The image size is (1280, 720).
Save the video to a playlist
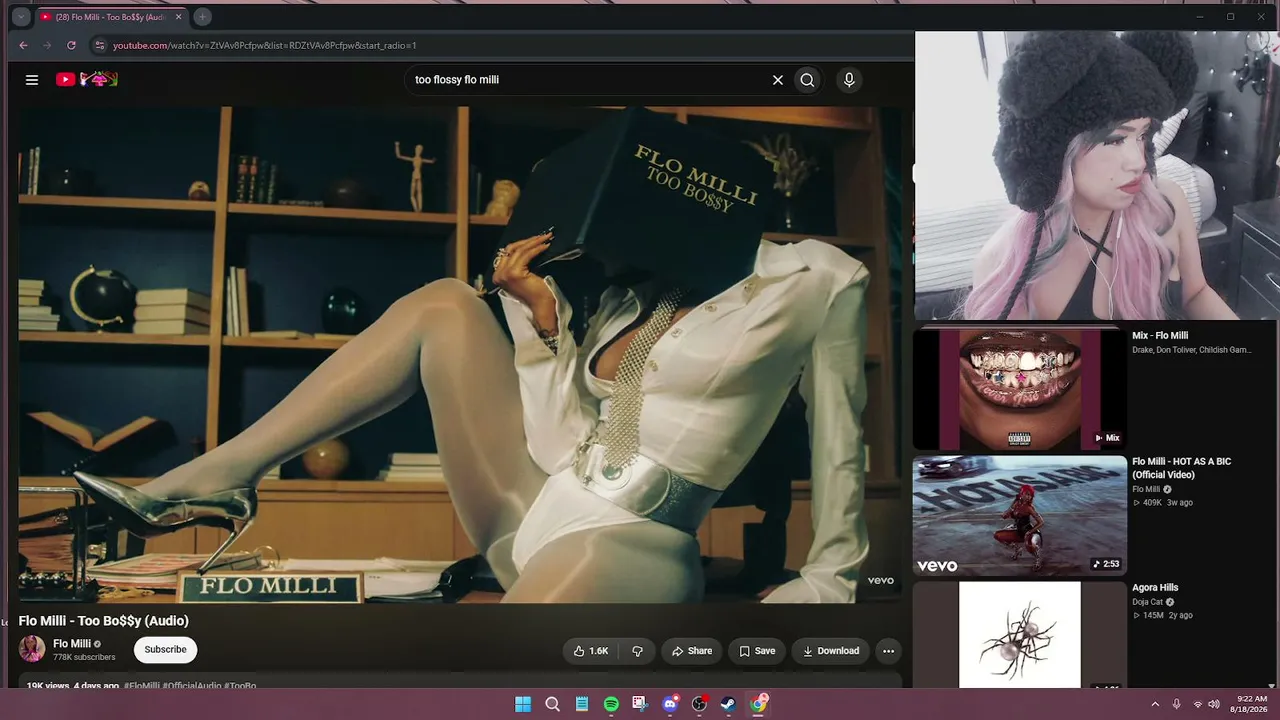(x=757, y=651)
